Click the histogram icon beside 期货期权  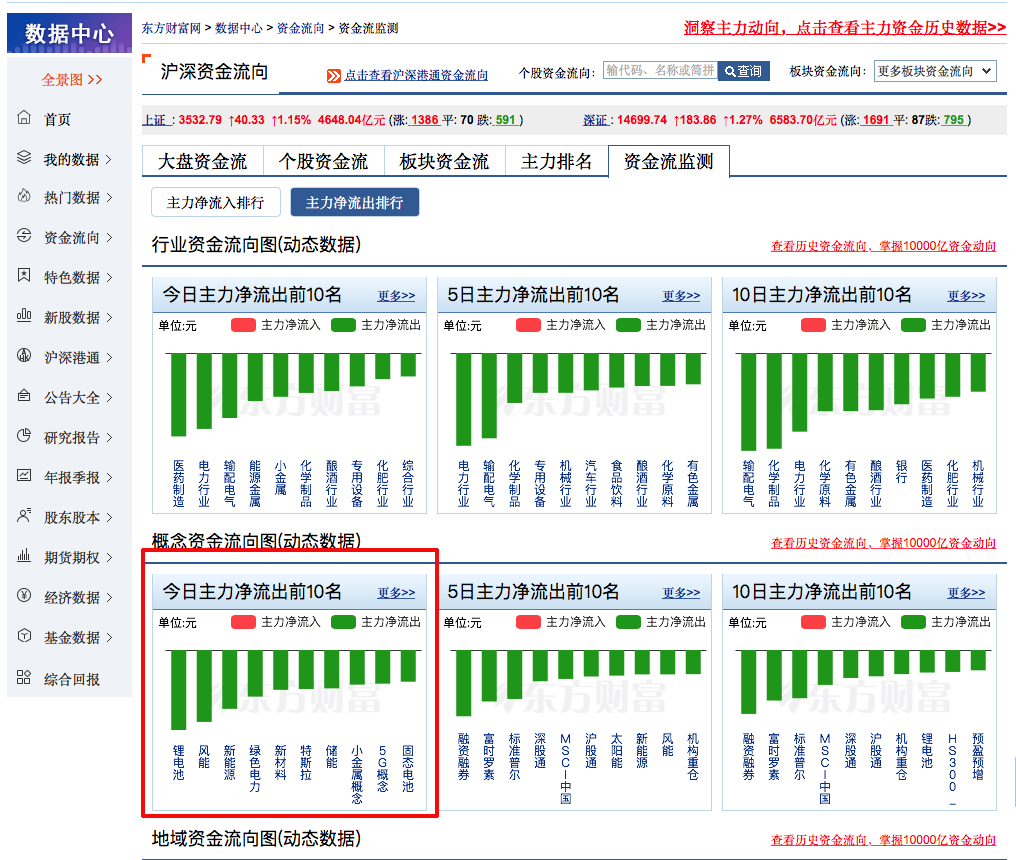[x=24, y=555]
